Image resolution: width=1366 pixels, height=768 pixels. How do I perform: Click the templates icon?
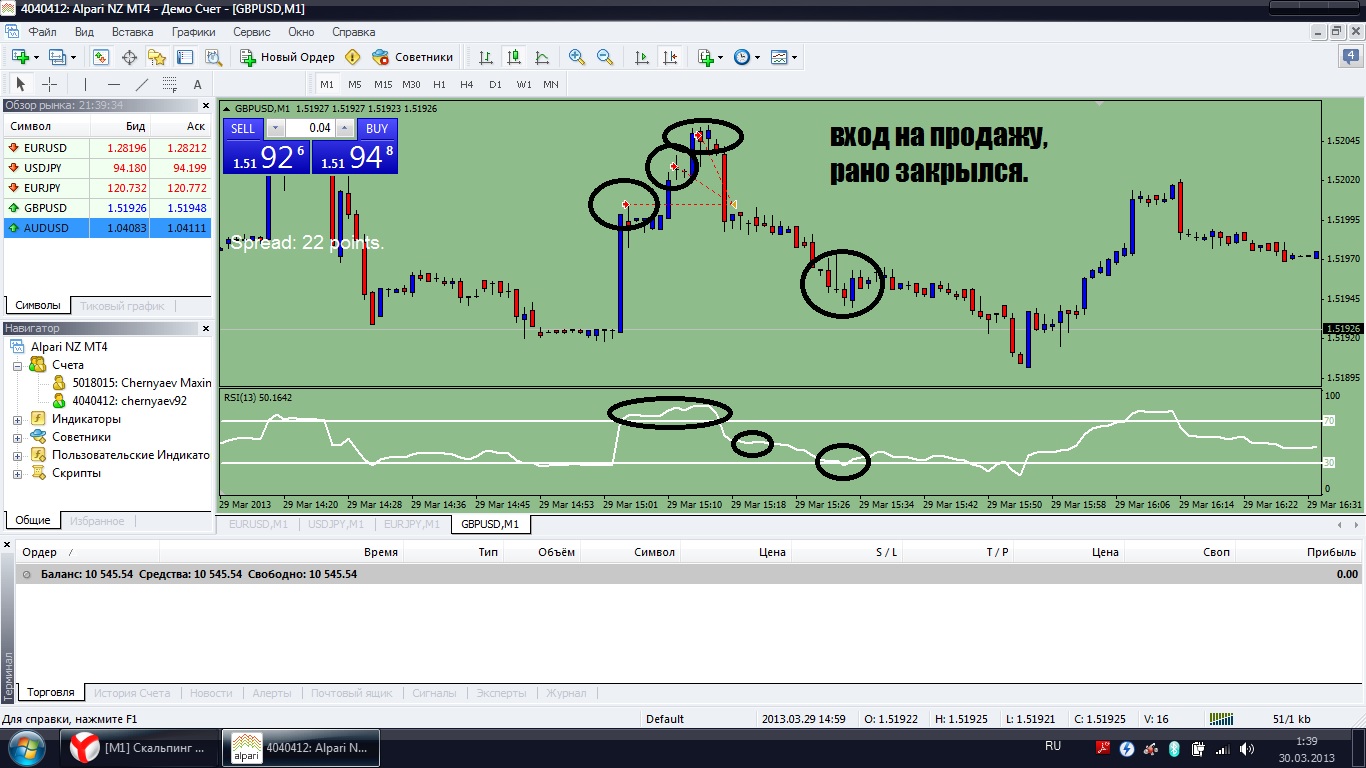779,57
